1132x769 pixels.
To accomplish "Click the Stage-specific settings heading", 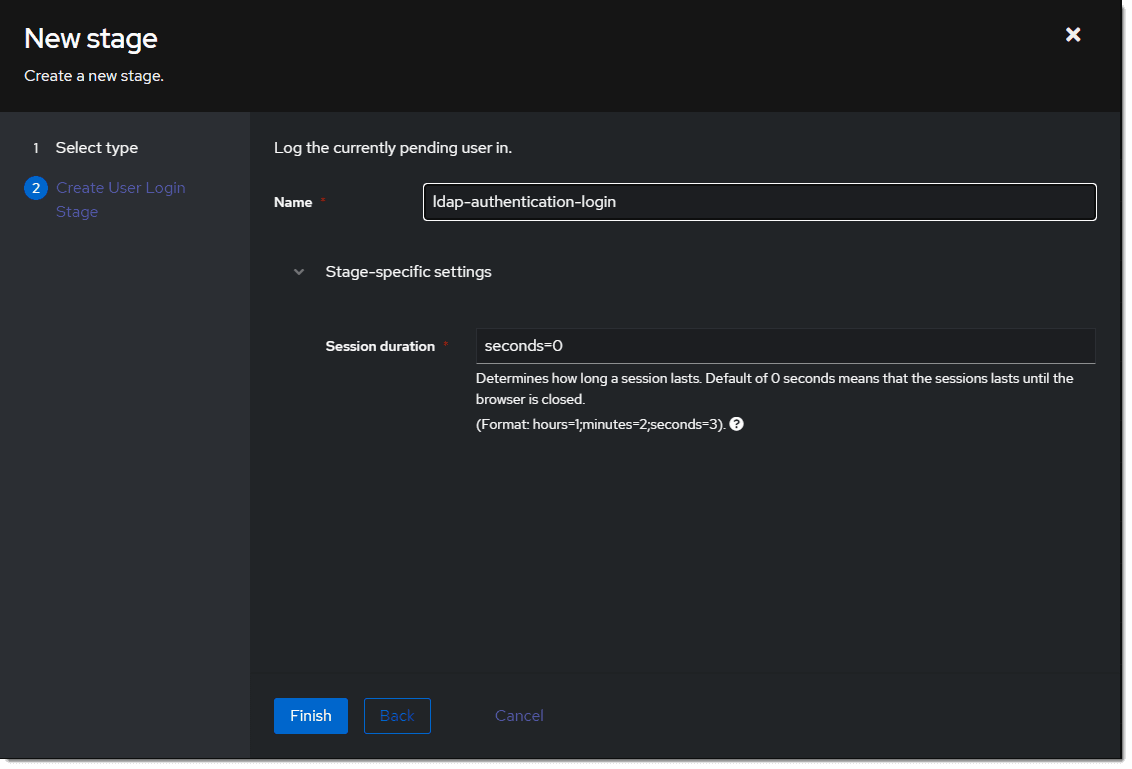I will [408, 272].
